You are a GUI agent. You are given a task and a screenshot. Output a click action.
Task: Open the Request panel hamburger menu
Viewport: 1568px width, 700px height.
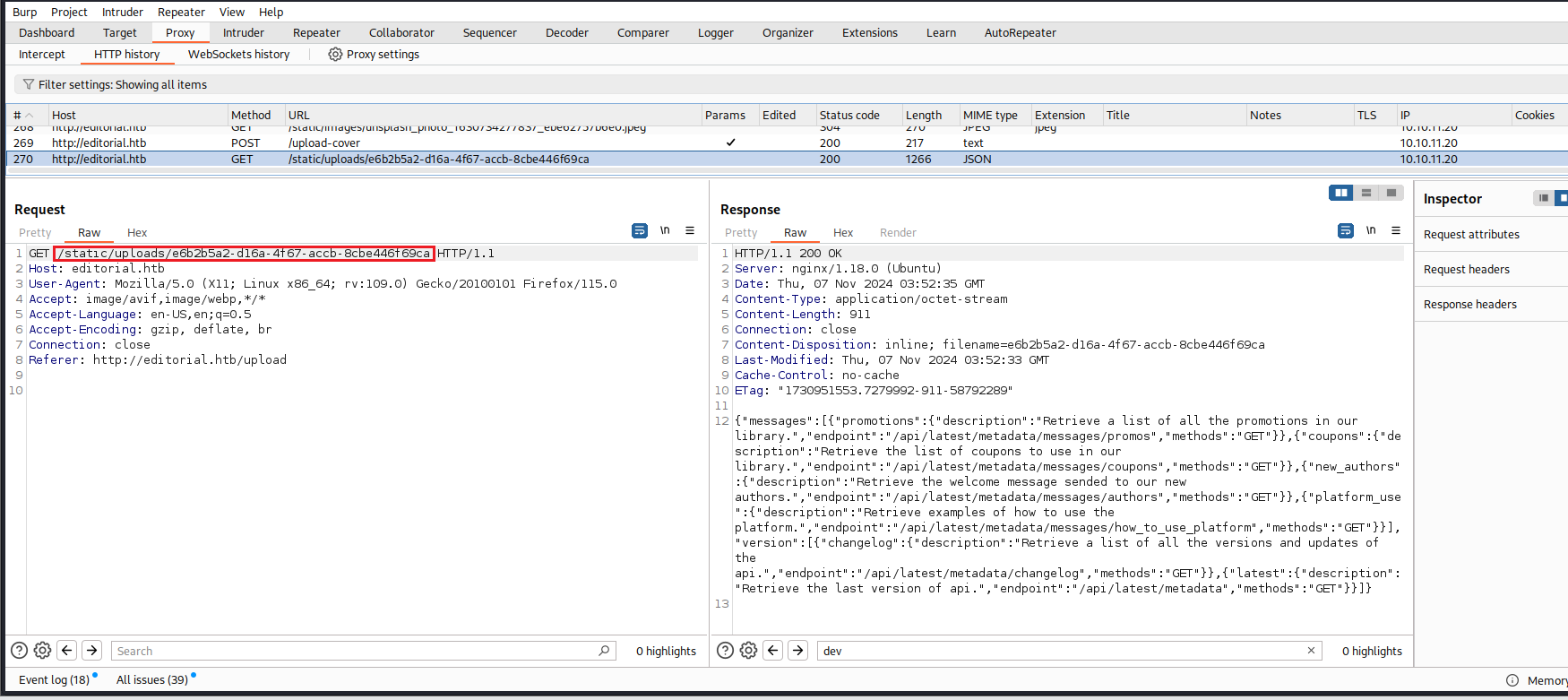tap(690, 230)
